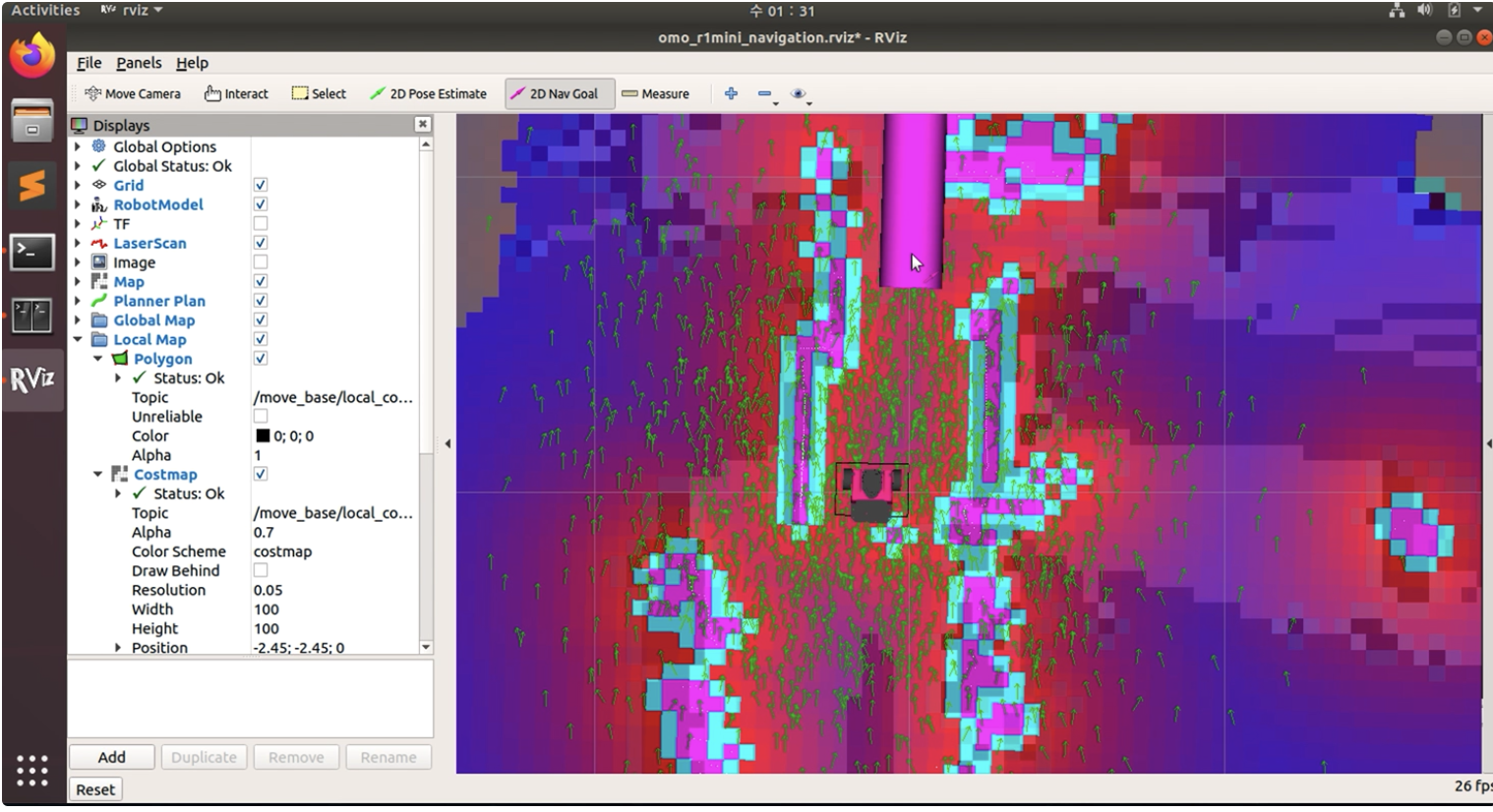Open the File menu
Screen dimensions: 1493x812
click(x=90, y=63)
